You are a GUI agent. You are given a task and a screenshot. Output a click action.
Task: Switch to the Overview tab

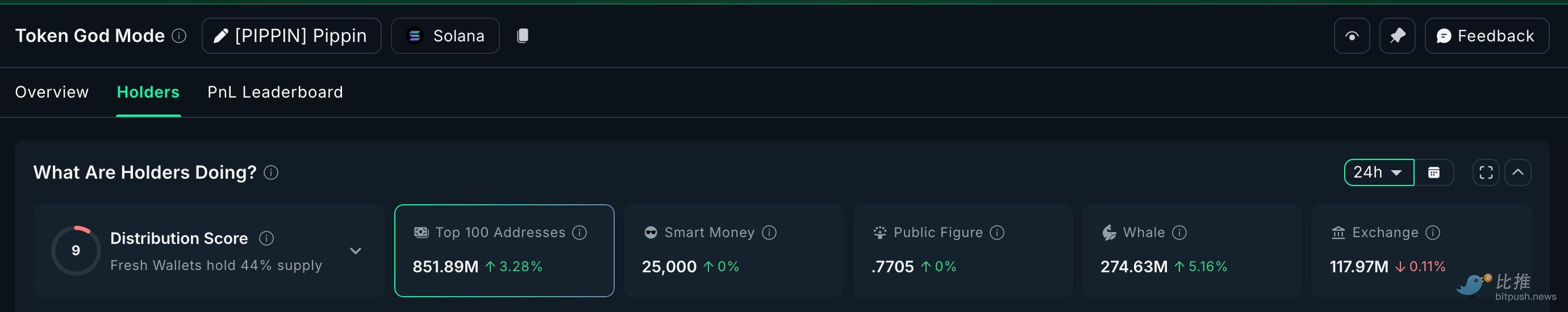[52, 92]
